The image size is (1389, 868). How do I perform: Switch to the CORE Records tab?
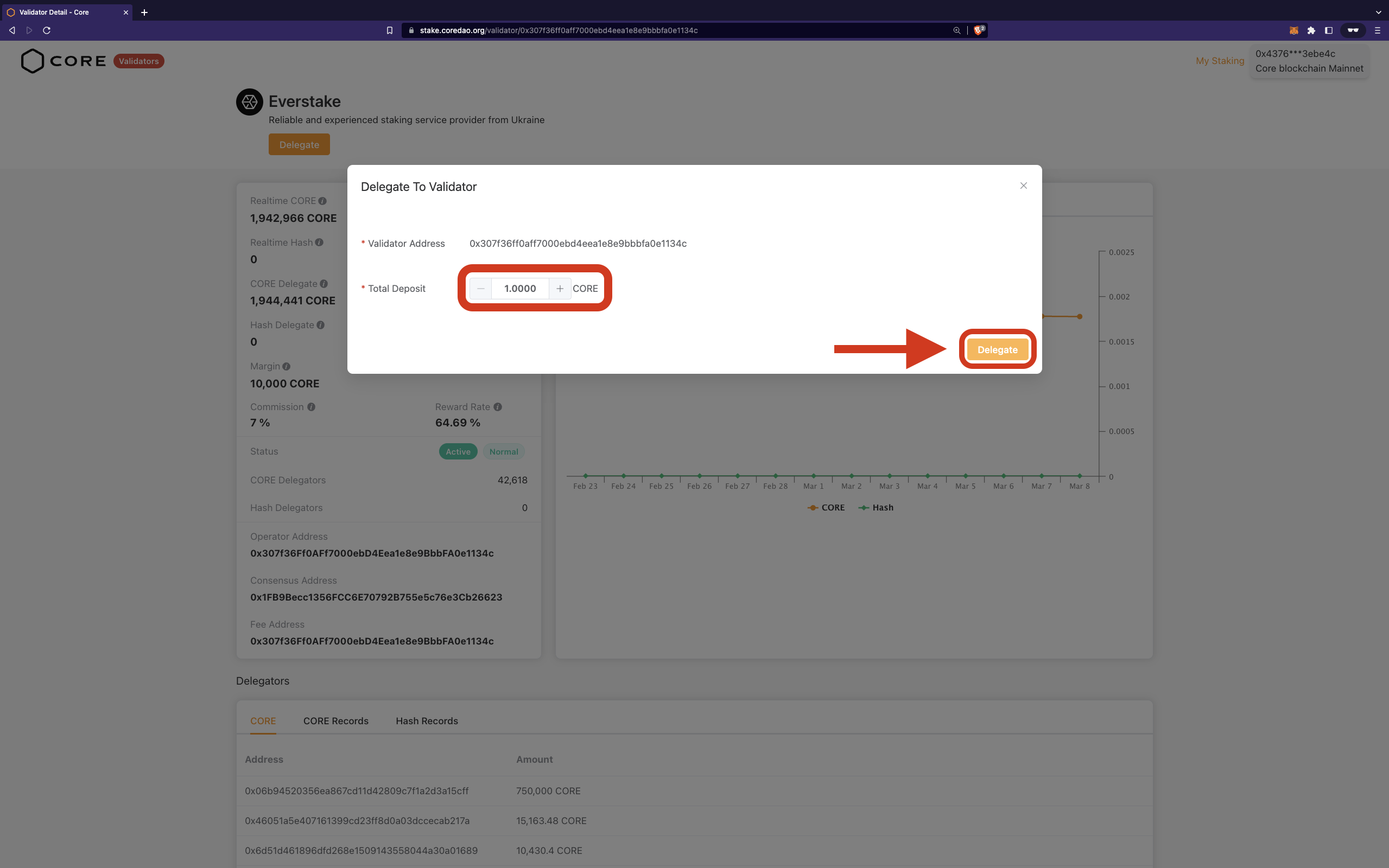335,720
